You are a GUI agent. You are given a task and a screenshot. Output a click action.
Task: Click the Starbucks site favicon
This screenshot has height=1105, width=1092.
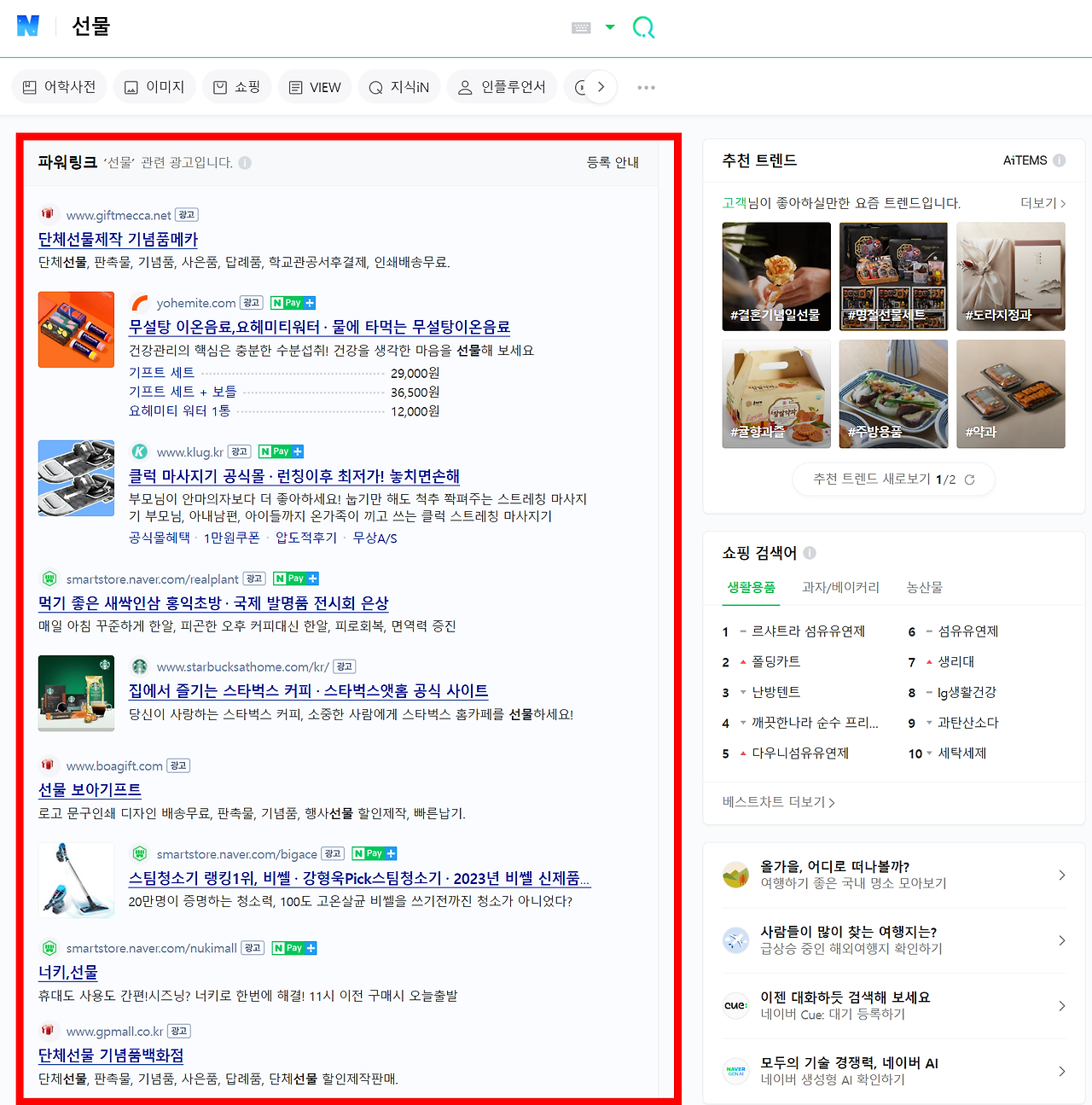point(140,666)
